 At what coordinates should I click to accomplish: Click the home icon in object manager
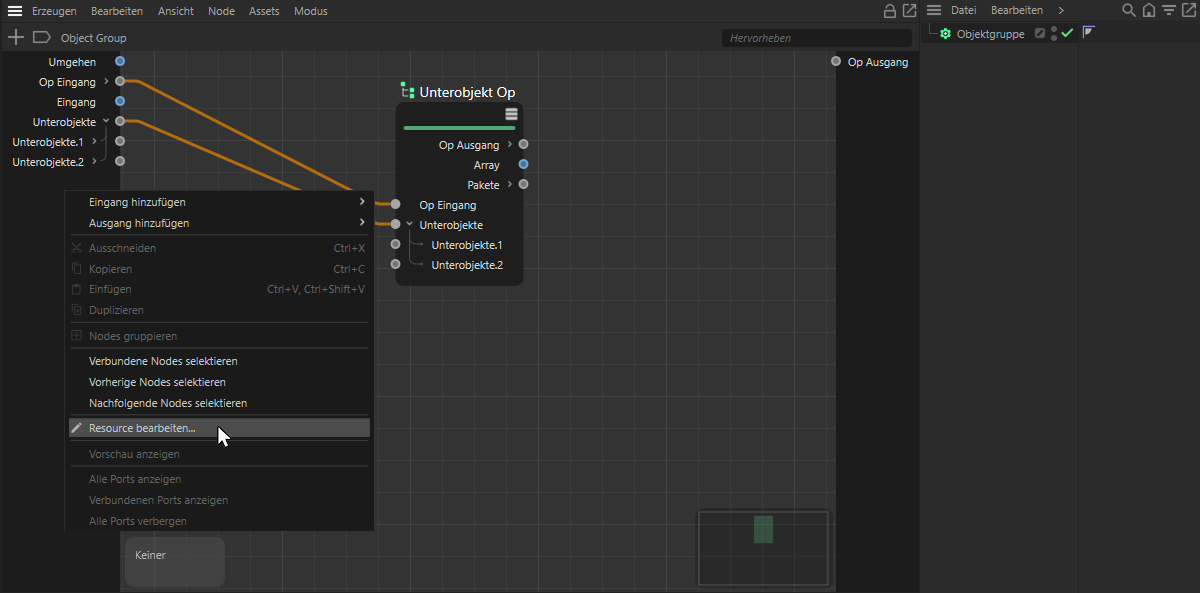click(1149, 10)
